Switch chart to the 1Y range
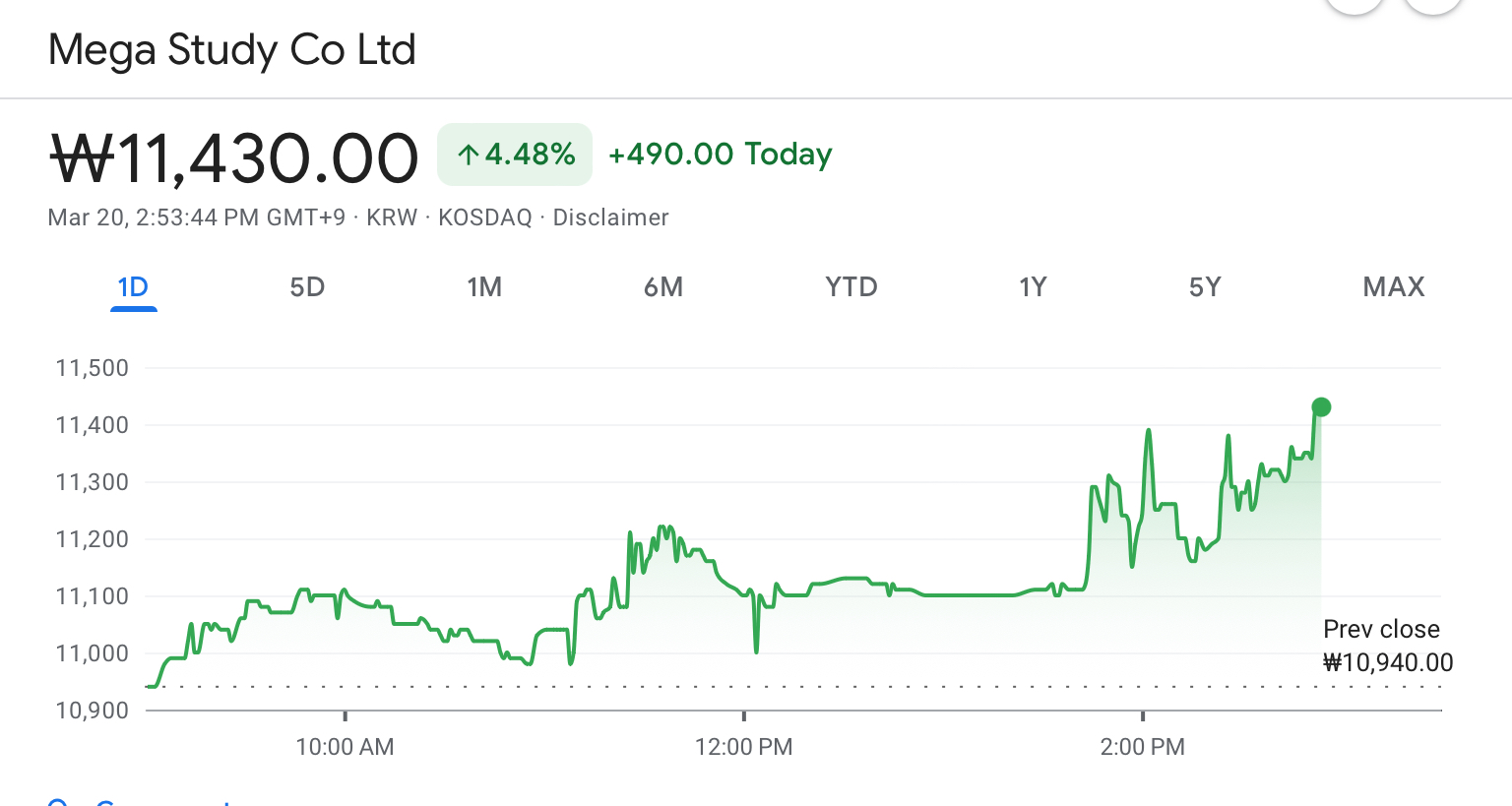The width and height of the screenshot is (1512, 806). (x=1033, y=287)
